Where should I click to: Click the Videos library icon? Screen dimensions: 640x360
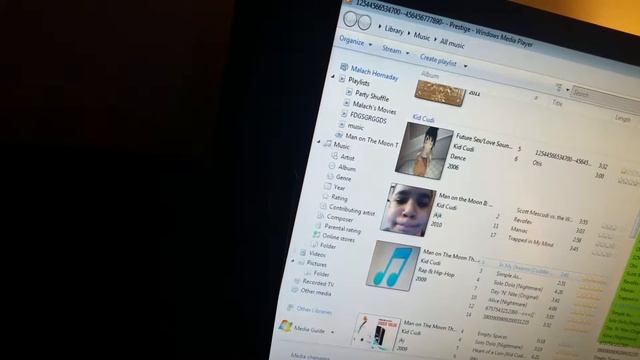click(303, 253)
